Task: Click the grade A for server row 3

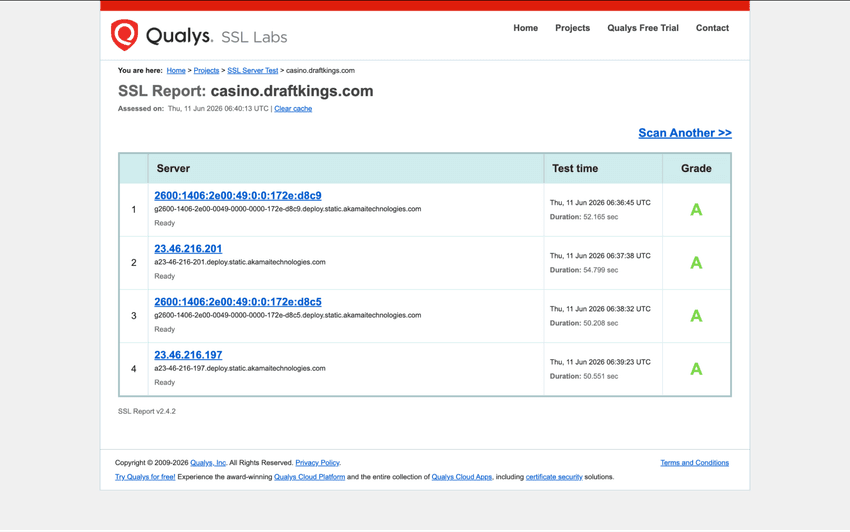Action: coord(696,316)
